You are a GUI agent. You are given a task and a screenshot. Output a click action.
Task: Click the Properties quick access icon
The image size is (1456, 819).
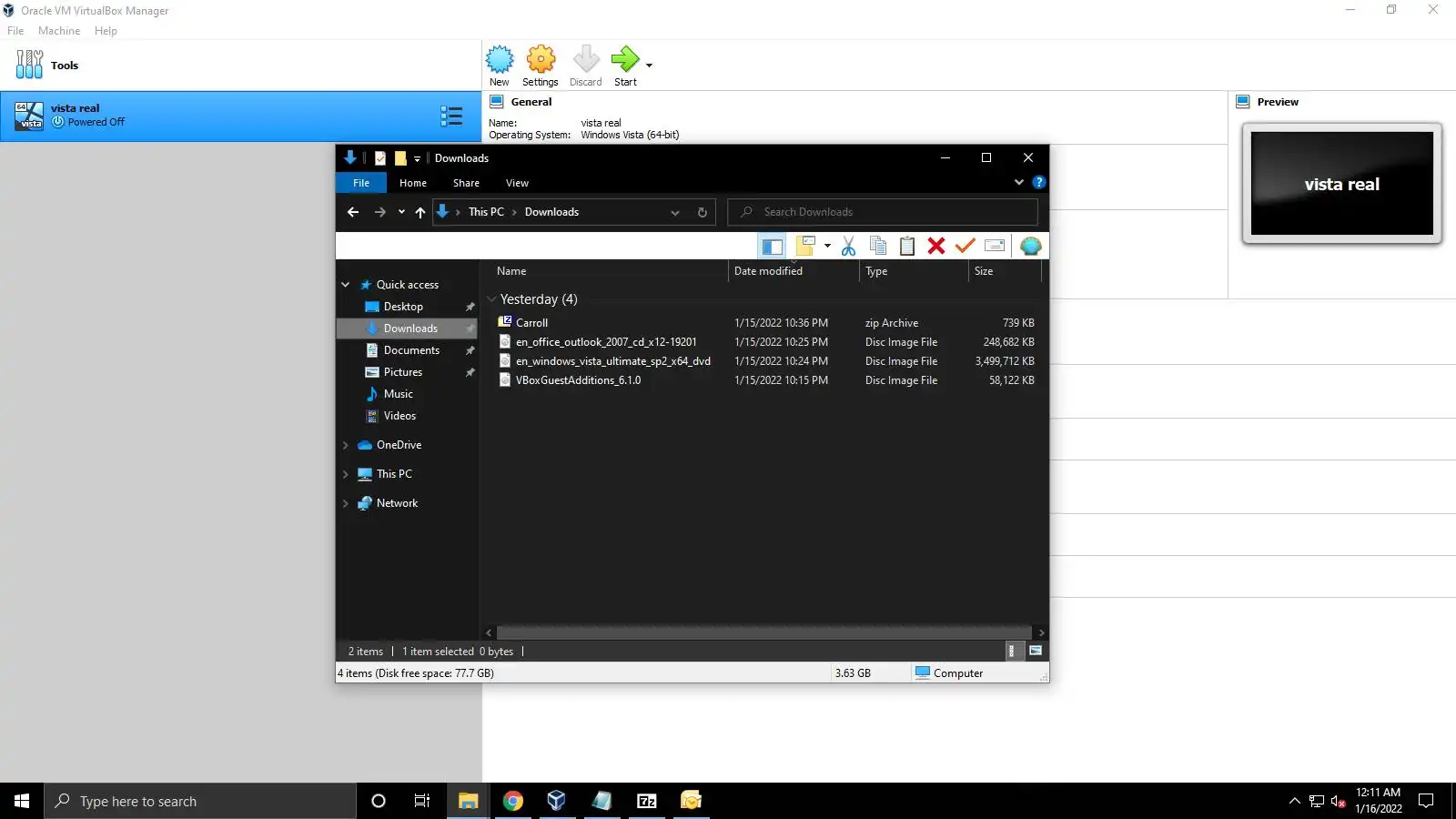[x=380, y=158]
